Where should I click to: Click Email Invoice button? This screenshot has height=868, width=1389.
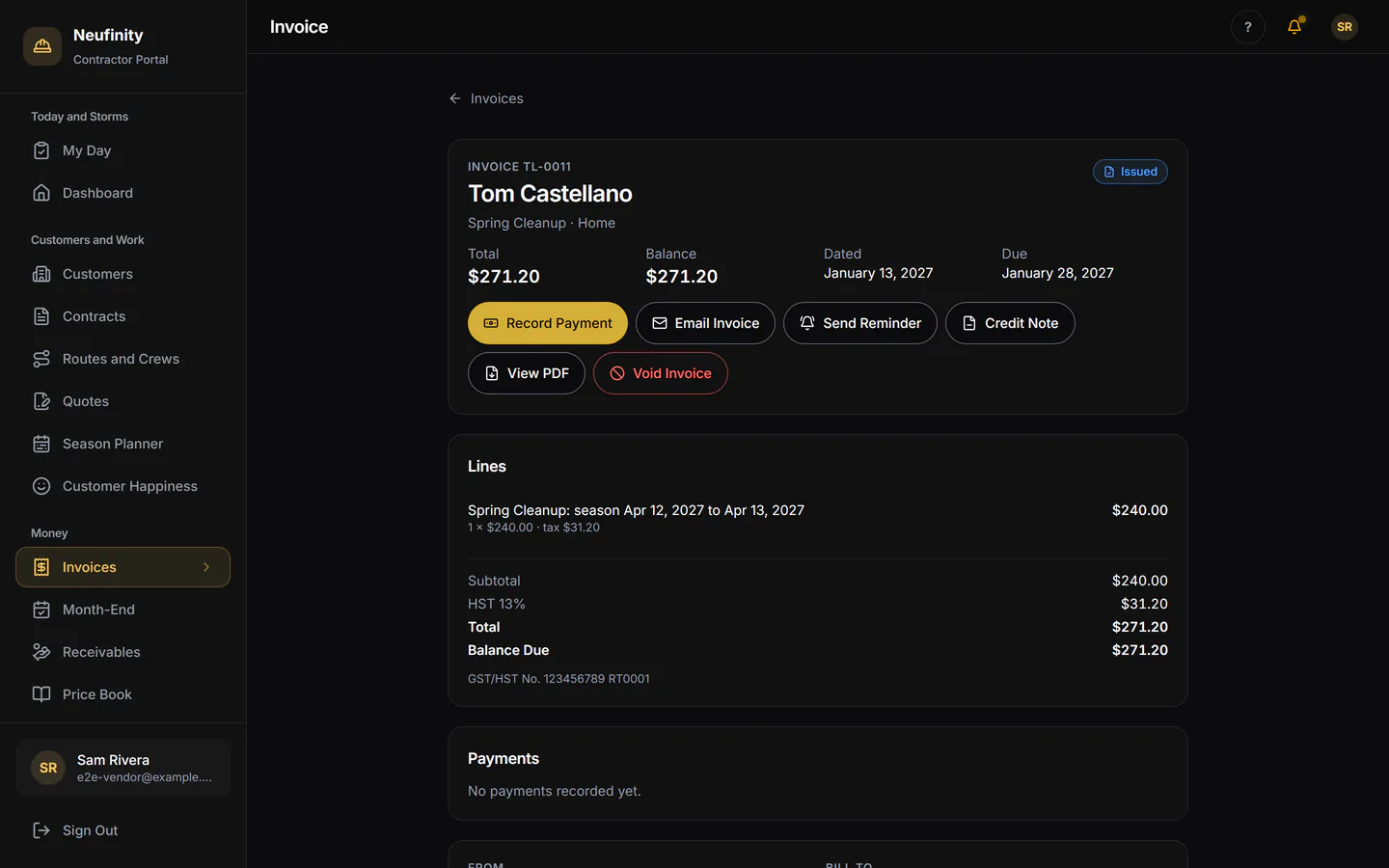705,323
